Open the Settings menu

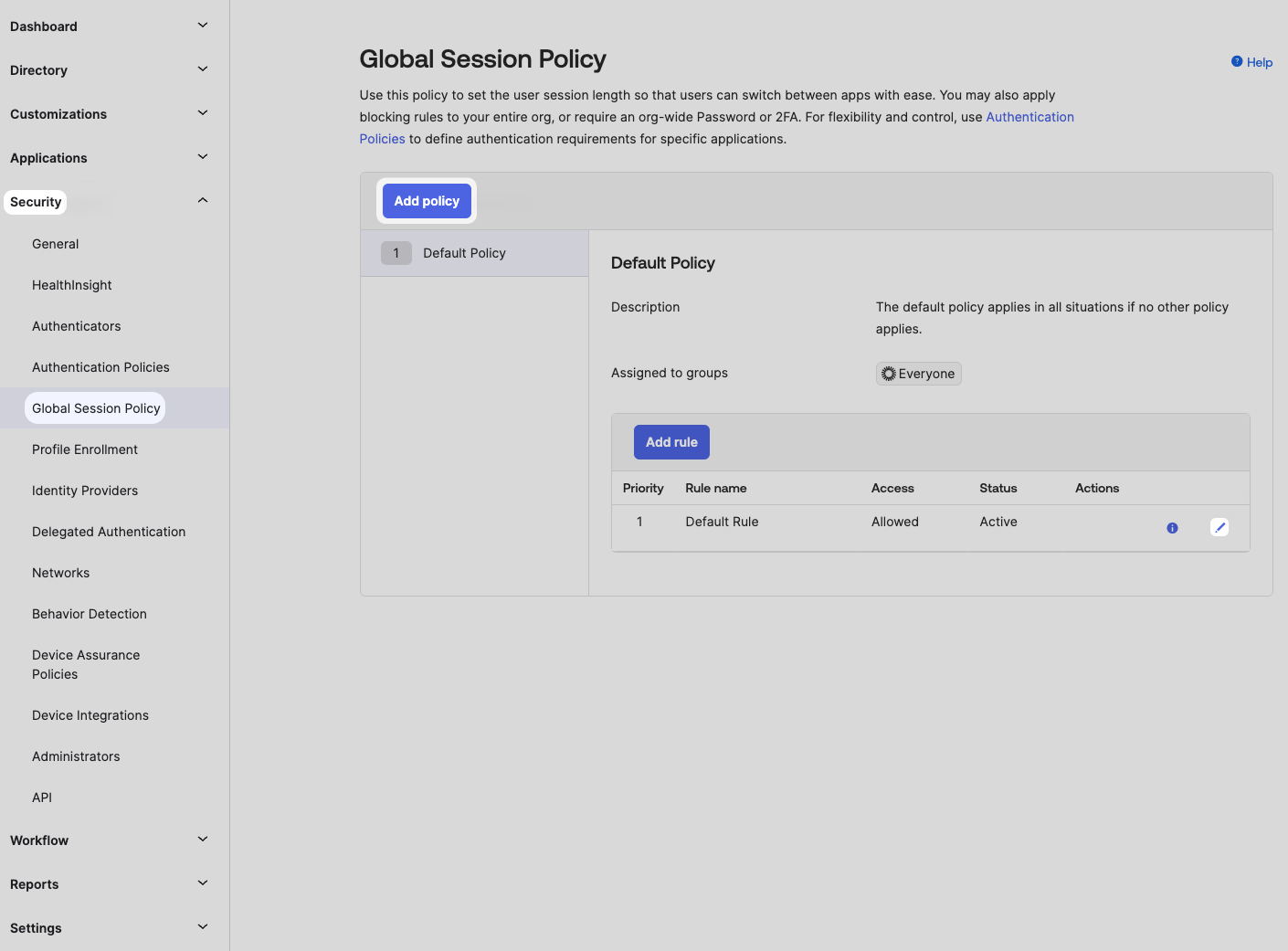click(36, 928)
